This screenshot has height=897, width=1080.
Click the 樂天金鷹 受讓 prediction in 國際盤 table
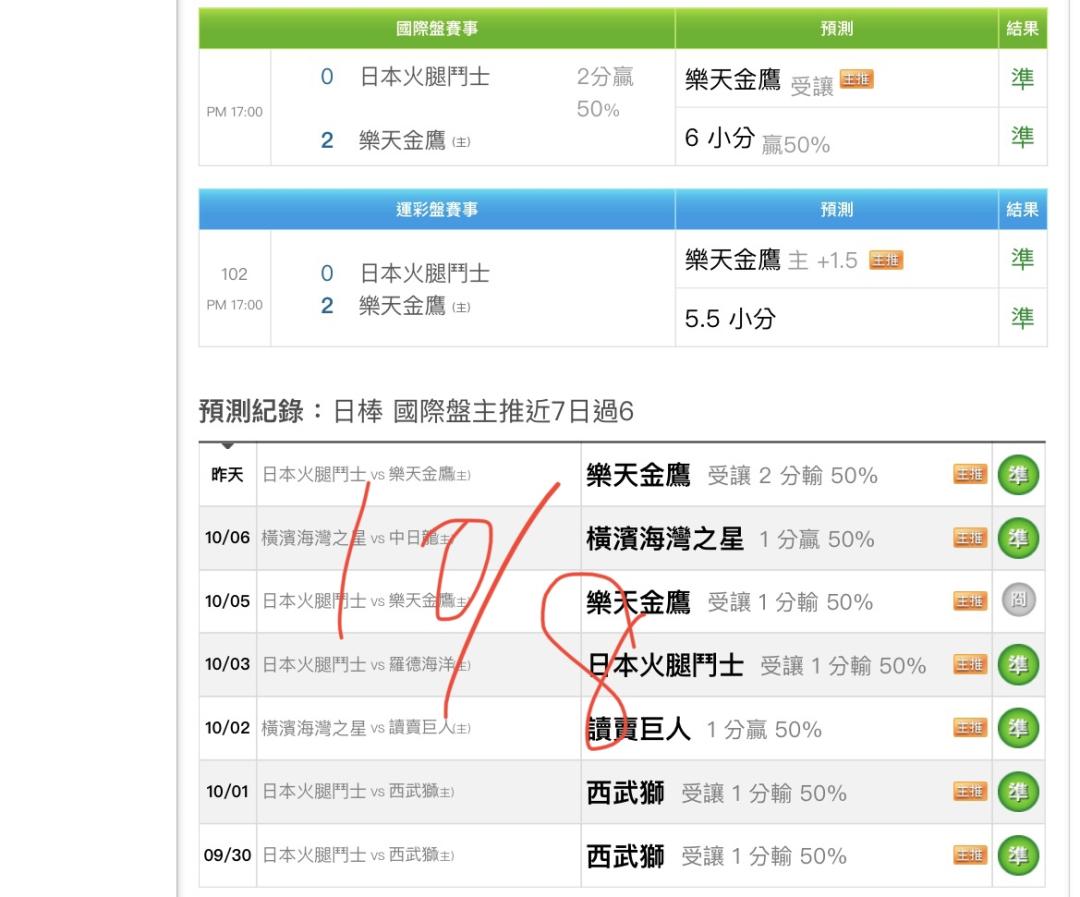[x=759, y=81]
